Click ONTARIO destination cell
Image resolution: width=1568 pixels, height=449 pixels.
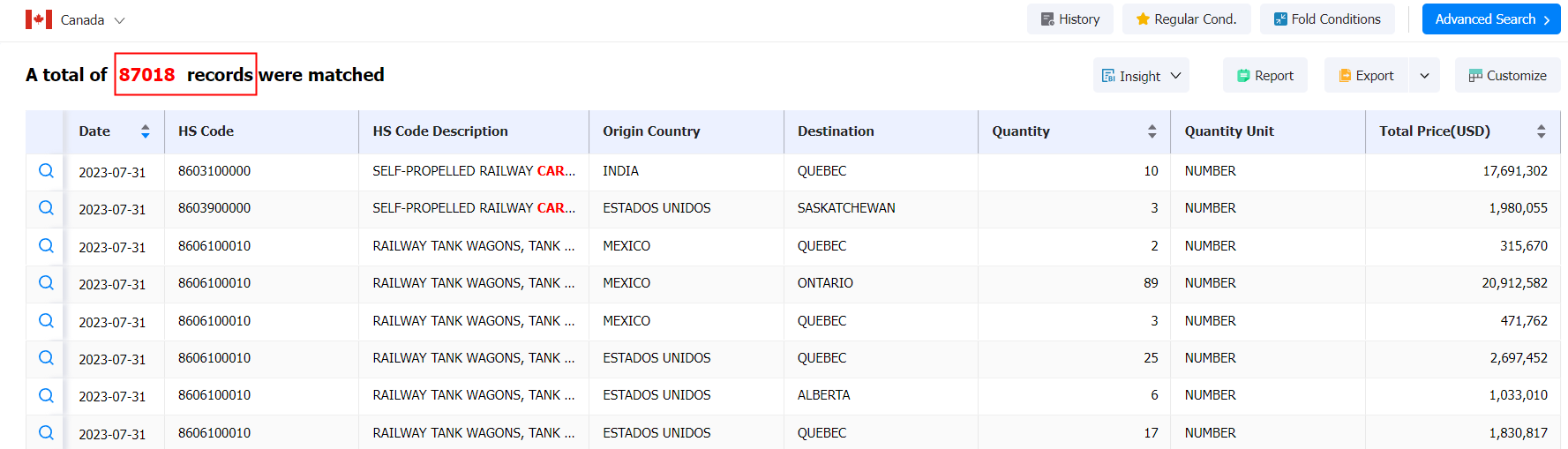coord(825,283)
